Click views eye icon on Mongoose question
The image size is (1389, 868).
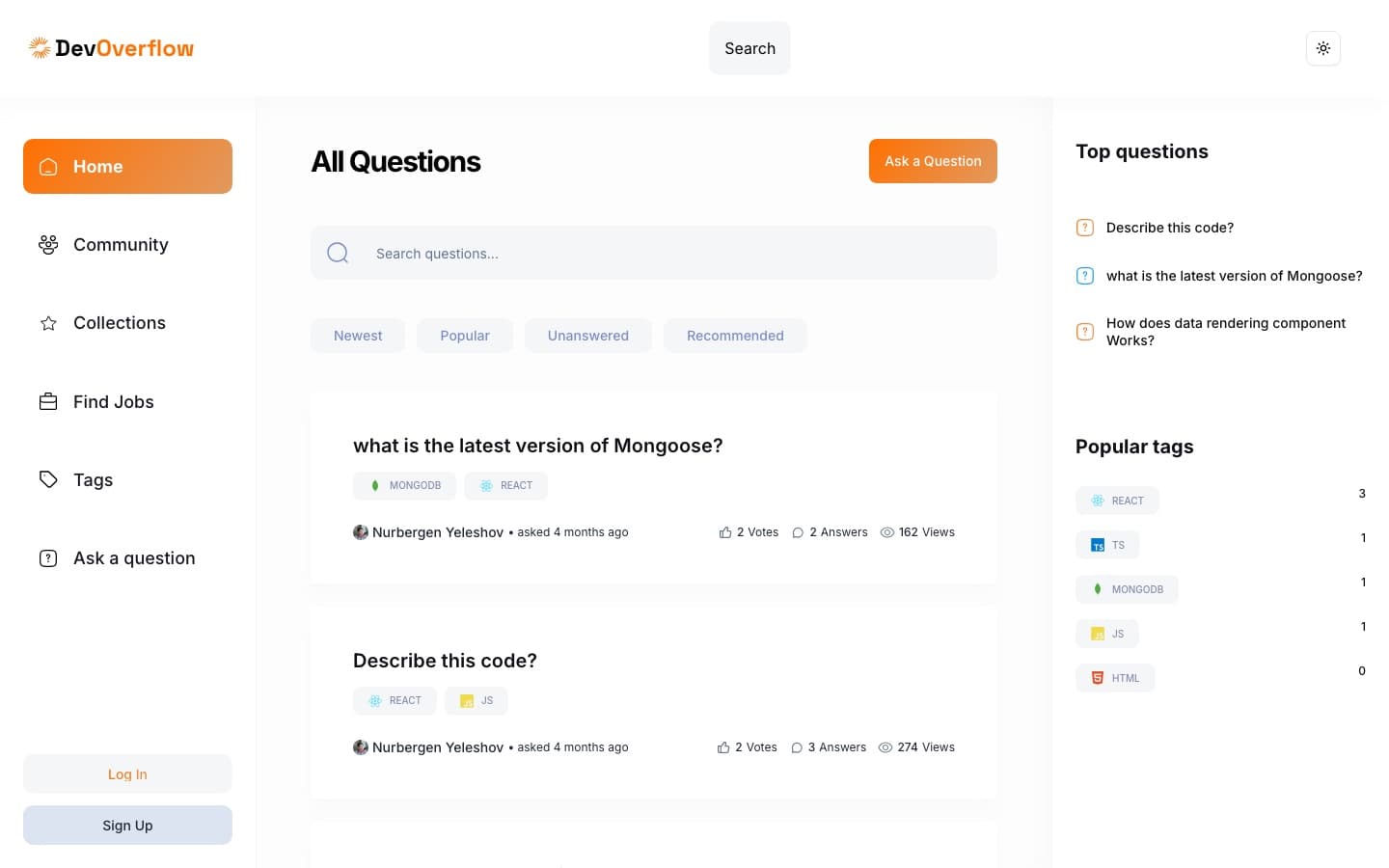[887, 532]
